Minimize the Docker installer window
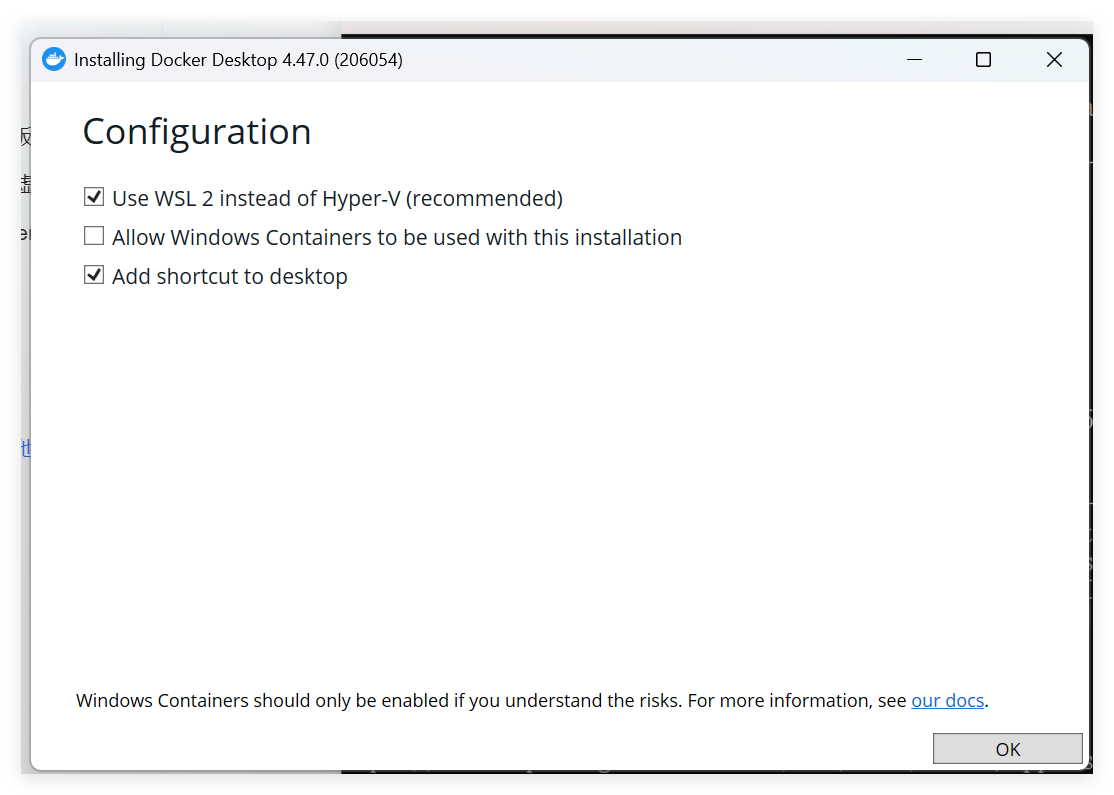This screenshot has width=1114, height=795. 914,60
